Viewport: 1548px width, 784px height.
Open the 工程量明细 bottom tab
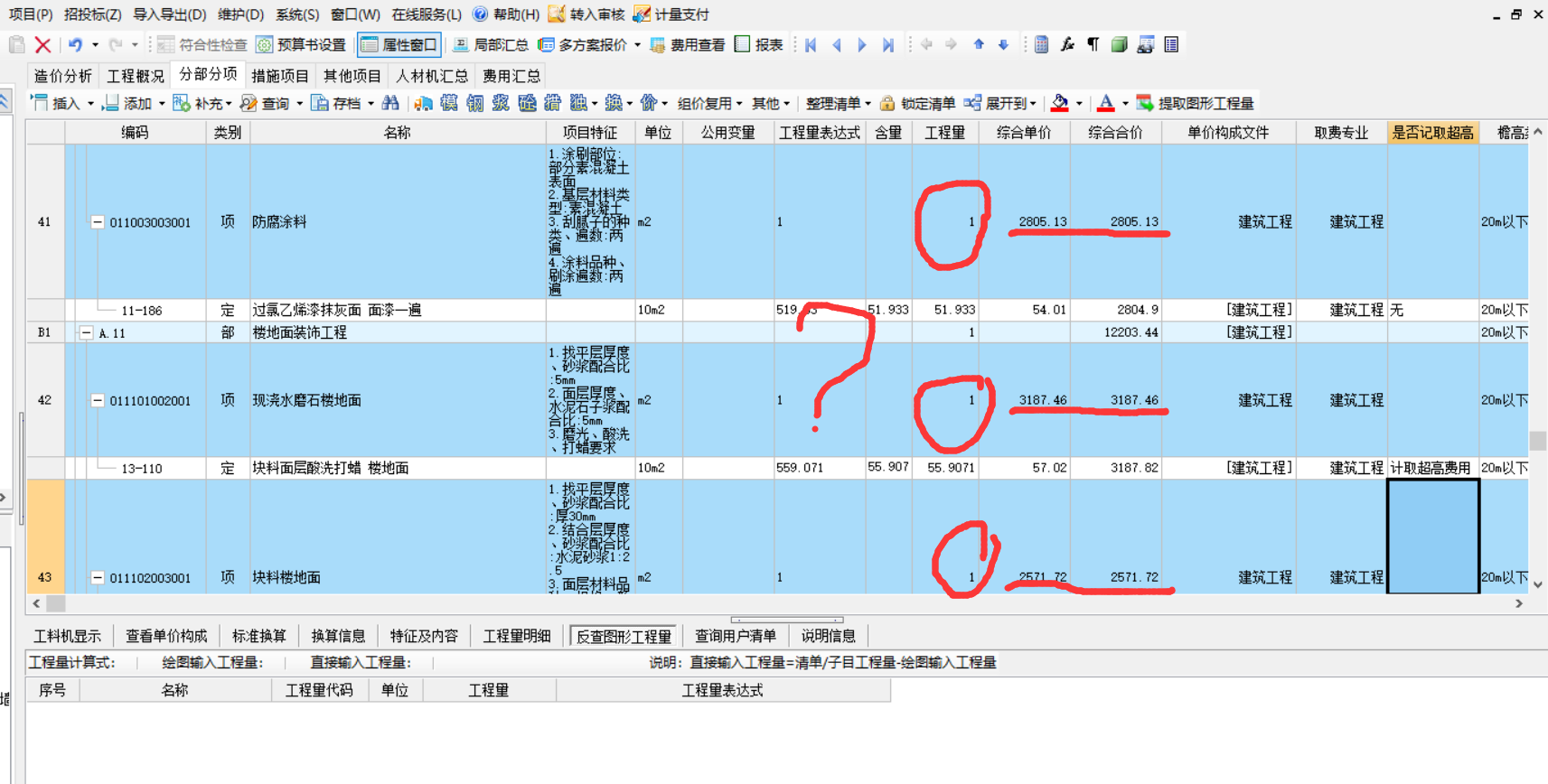click(517, 636)
